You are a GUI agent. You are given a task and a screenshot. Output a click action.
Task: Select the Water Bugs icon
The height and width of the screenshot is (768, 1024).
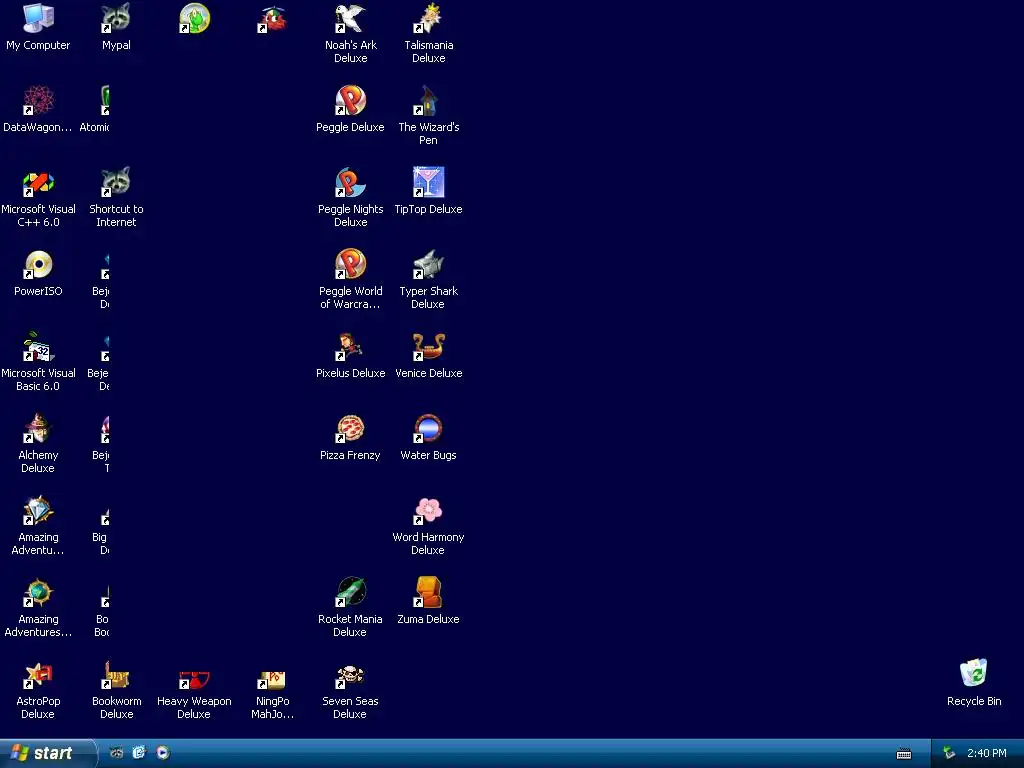pyautogui.click(x=428, y=429)
